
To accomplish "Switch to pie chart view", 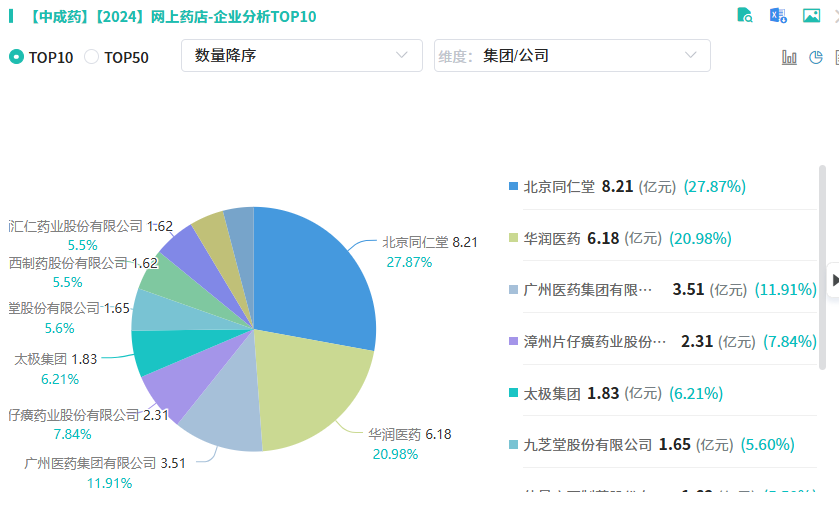I will click(x=816, y=57).
